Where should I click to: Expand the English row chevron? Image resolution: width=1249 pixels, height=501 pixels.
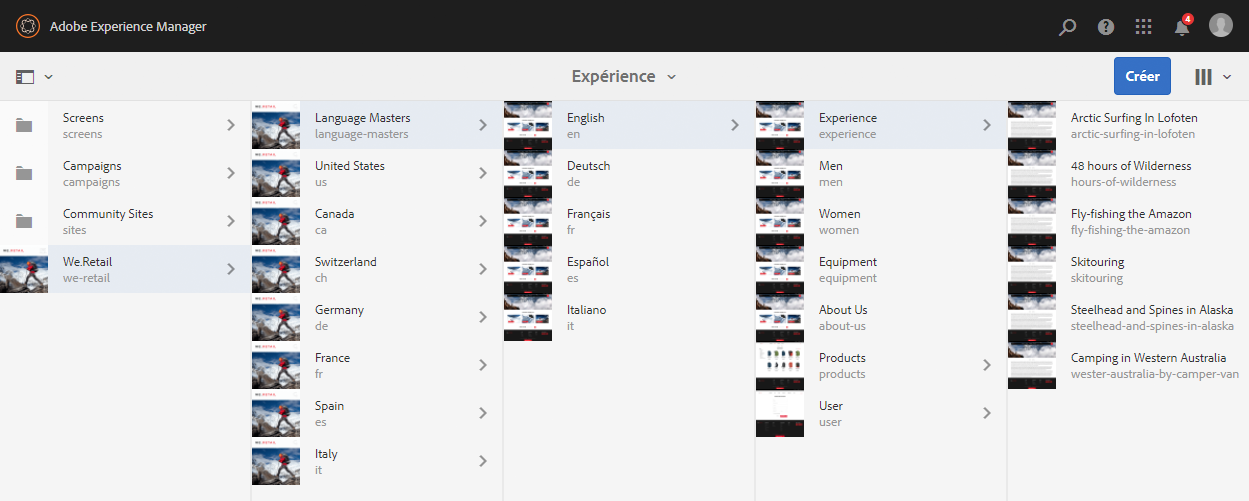[x=734, y=125]
